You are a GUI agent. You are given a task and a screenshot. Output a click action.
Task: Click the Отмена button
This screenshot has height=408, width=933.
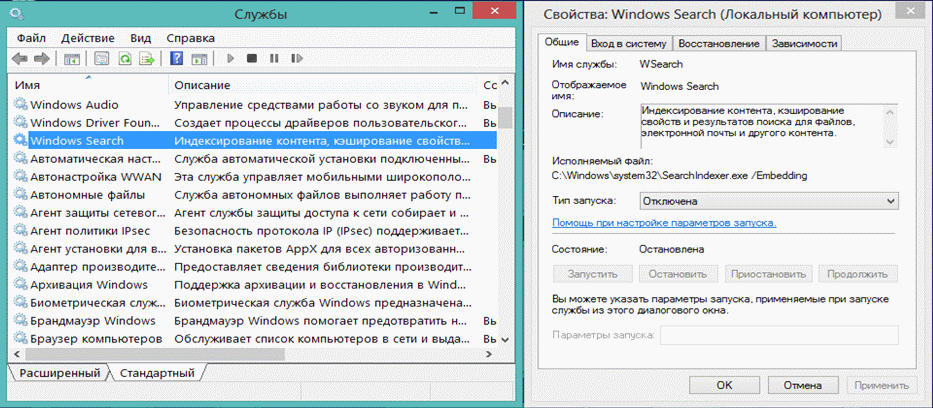803,385
